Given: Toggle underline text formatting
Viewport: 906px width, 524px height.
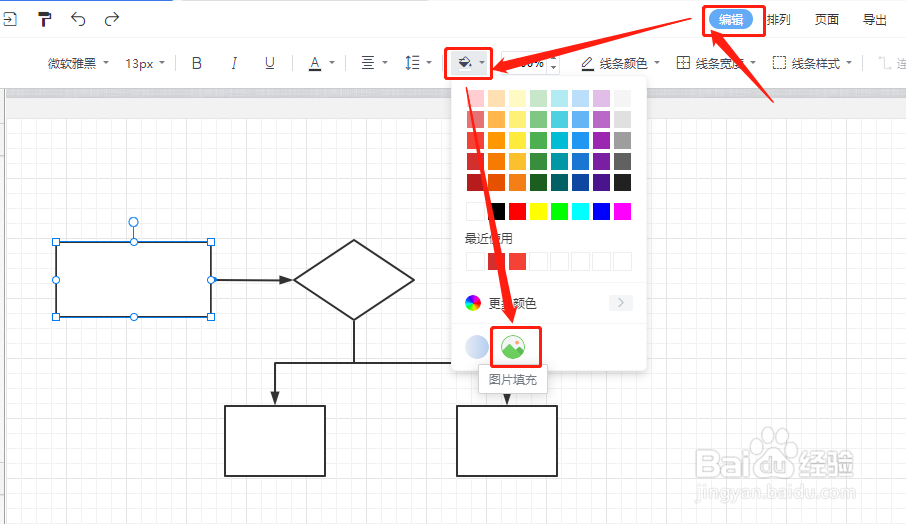Looking at the screenshot, I should tap(269, 63).
